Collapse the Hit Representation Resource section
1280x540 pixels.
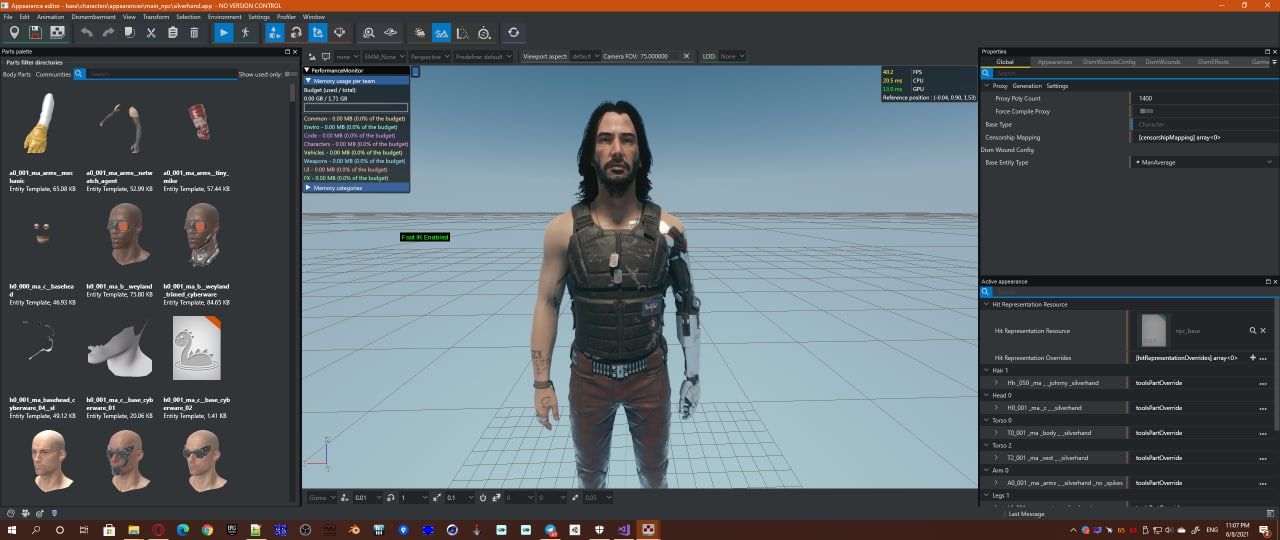pos(985,304)
